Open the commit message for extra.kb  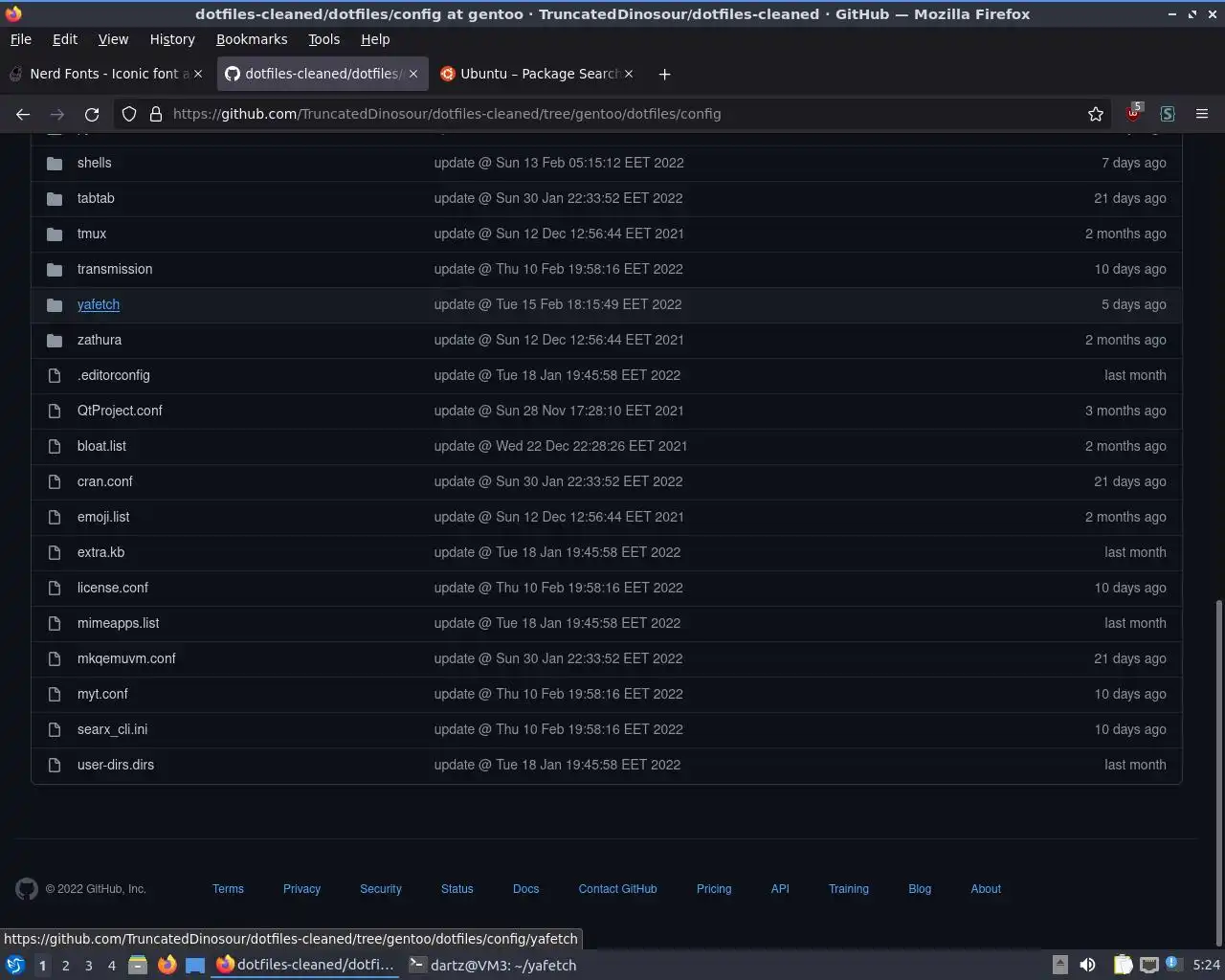557,552
